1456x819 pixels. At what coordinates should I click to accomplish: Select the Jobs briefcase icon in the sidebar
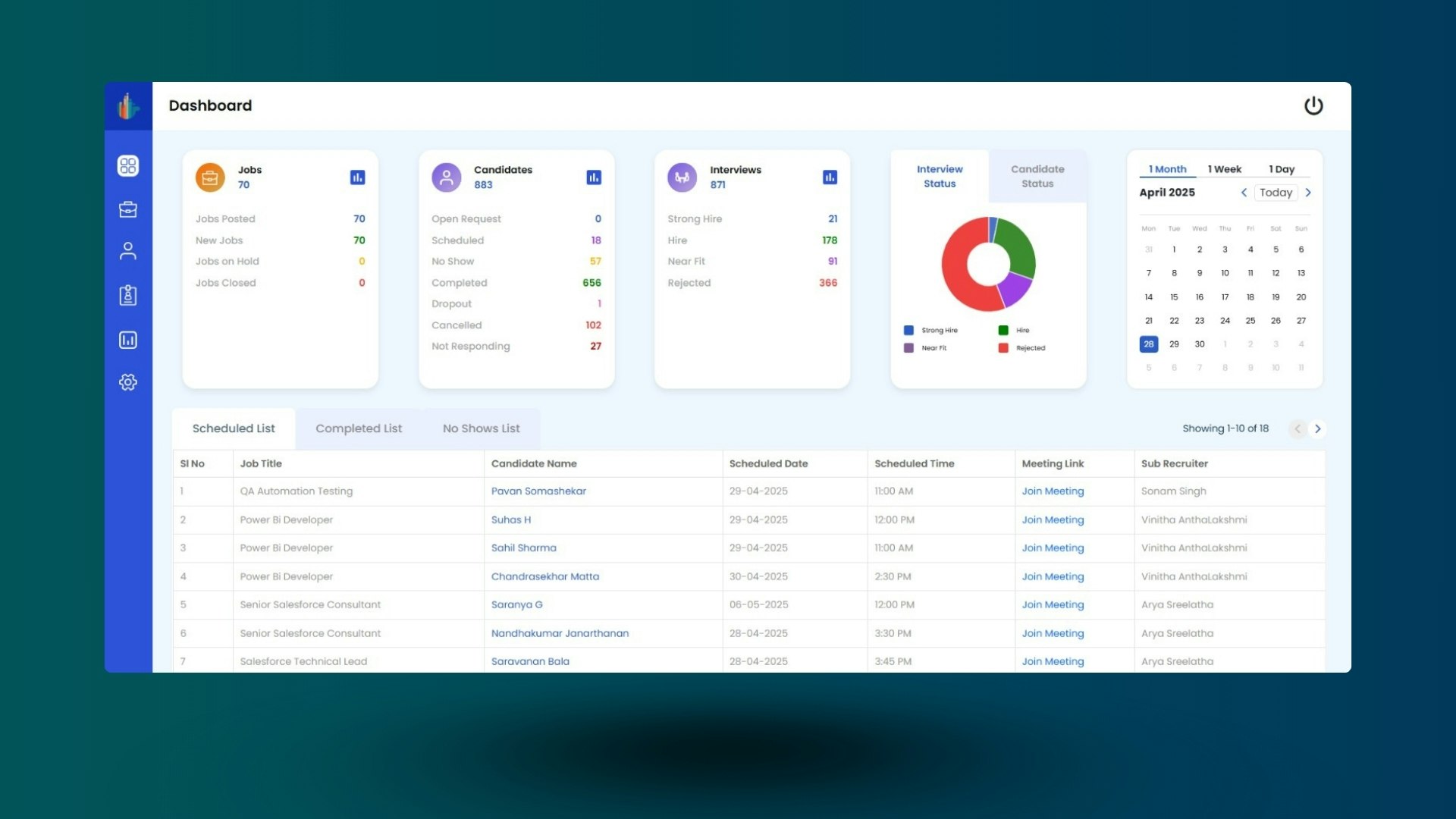(x=128, y=209)
